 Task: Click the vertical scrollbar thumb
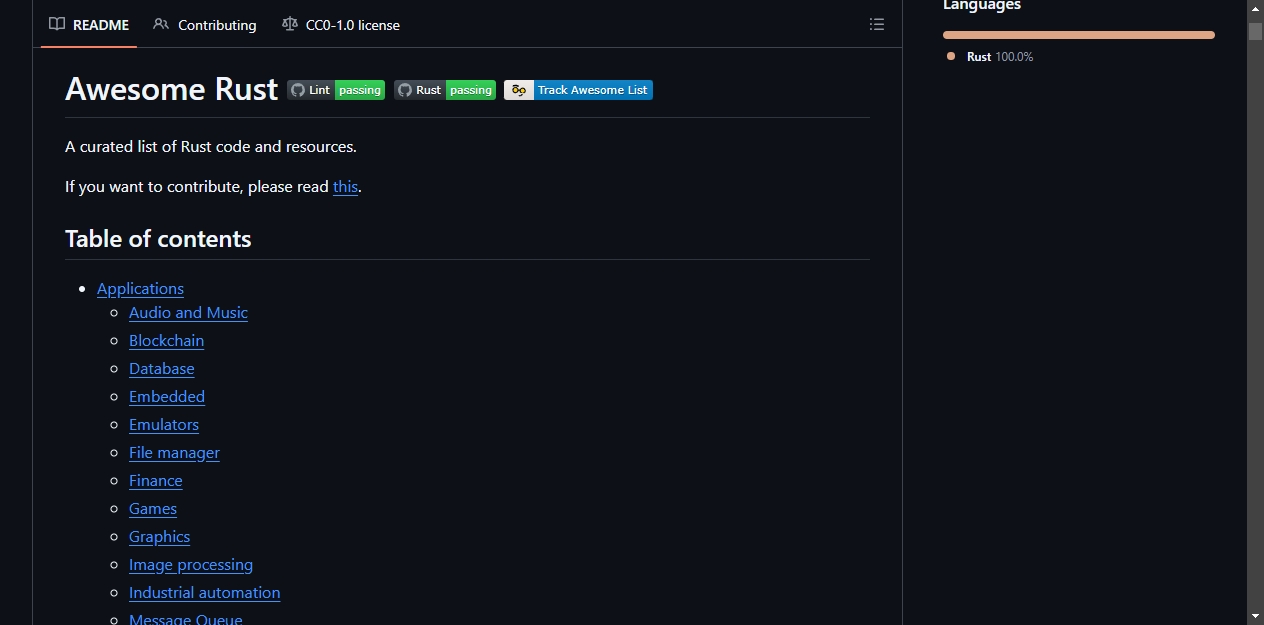tap(1255, 31)
